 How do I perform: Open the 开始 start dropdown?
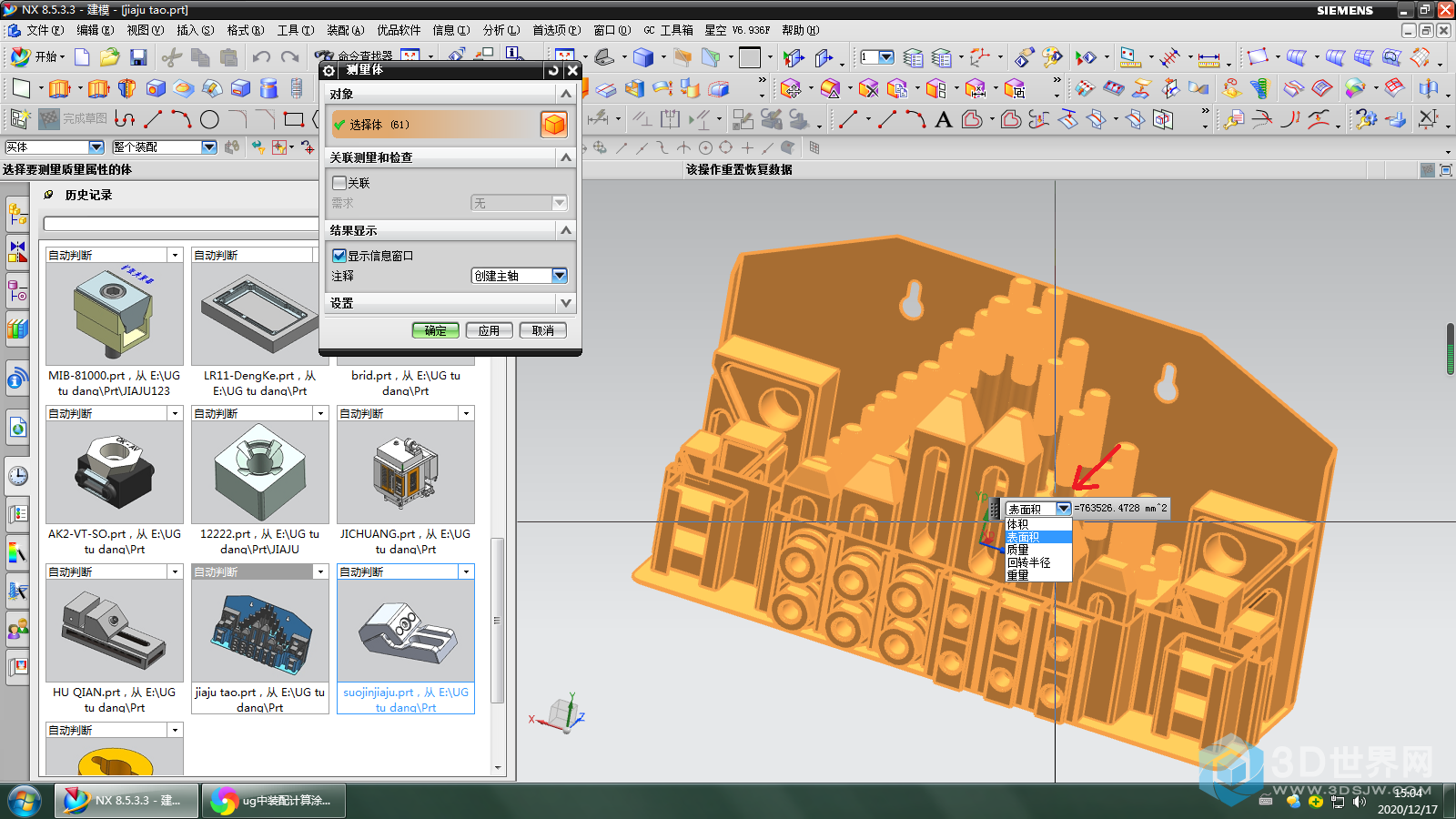(x=39, y=56)
